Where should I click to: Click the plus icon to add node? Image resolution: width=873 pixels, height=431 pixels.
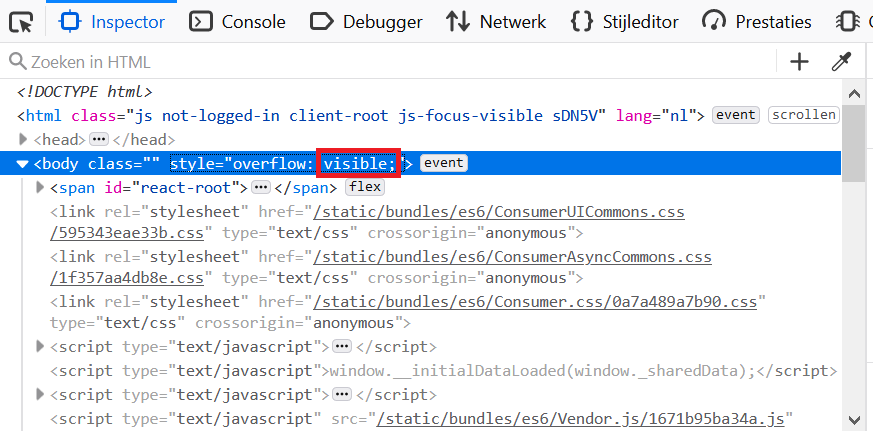pos(799,62)
